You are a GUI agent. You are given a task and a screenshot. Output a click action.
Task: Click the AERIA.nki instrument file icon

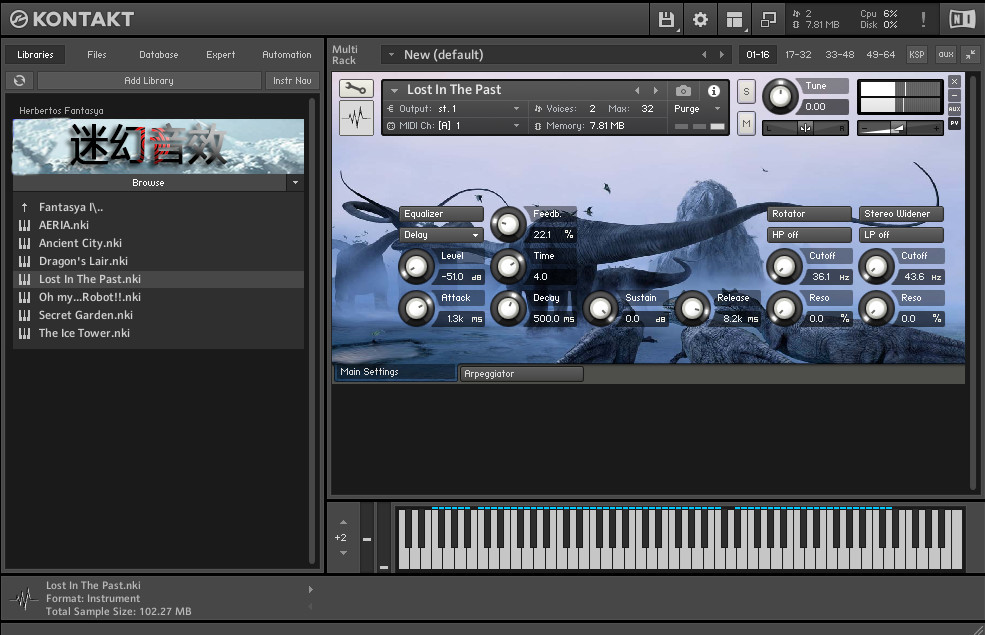[24, 225]
